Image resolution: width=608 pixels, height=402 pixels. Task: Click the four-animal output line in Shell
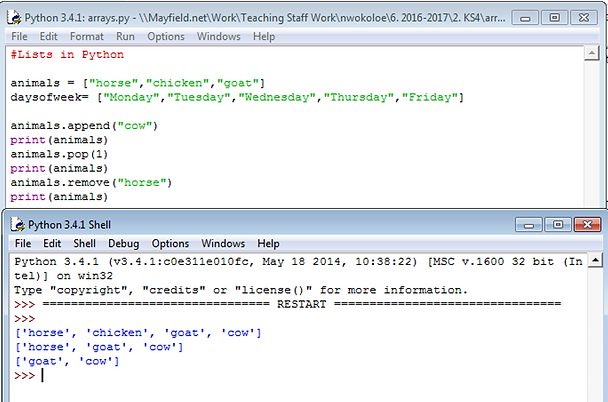pos(138,333)
